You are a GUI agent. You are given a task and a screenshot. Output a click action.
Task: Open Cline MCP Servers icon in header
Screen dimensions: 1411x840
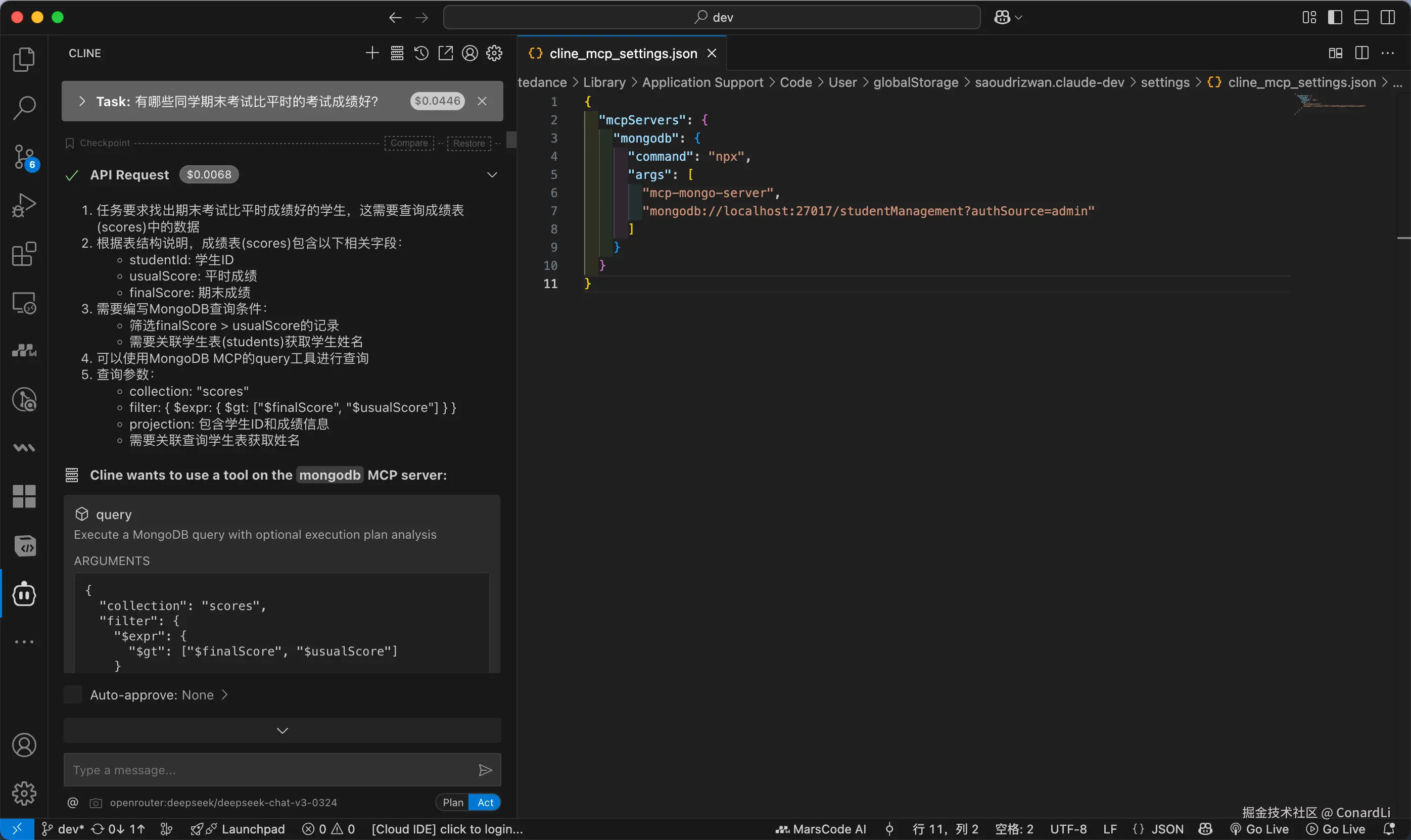click(397, 53)
